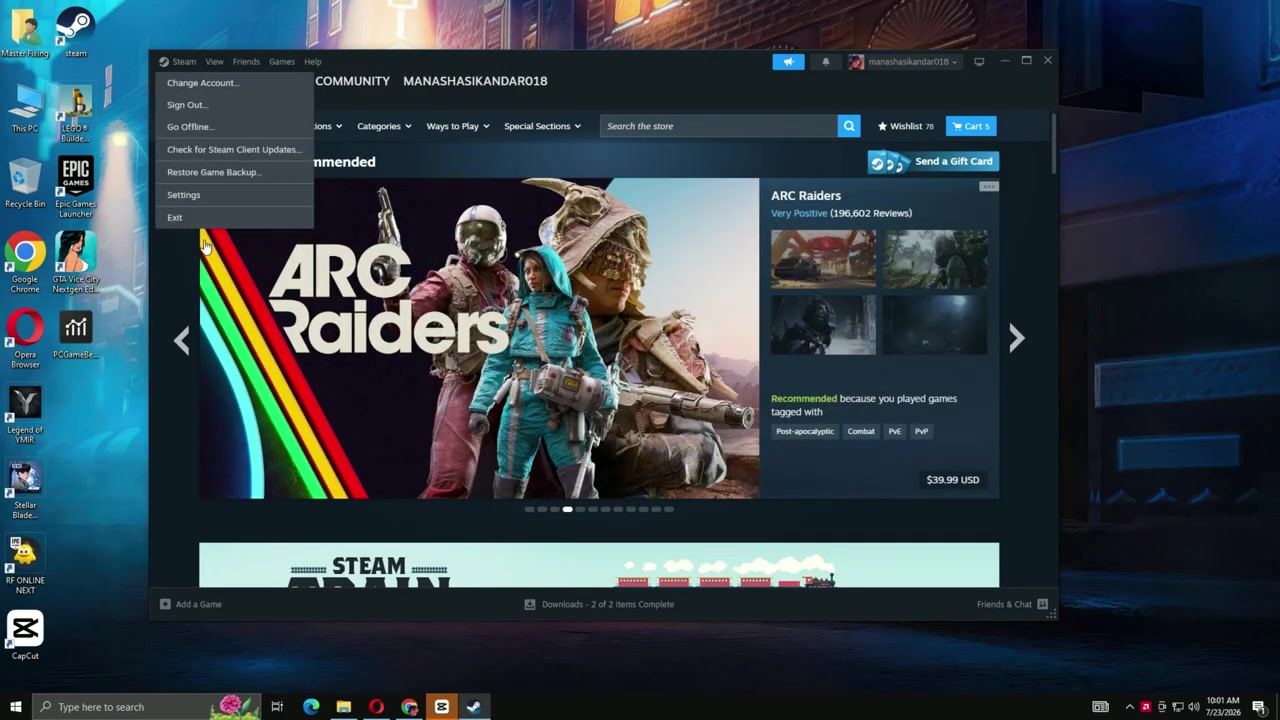The width and height of the screenshot is (1280, 720).
Task: Select Check for Steam Client Updates
Action: point(234,150)
